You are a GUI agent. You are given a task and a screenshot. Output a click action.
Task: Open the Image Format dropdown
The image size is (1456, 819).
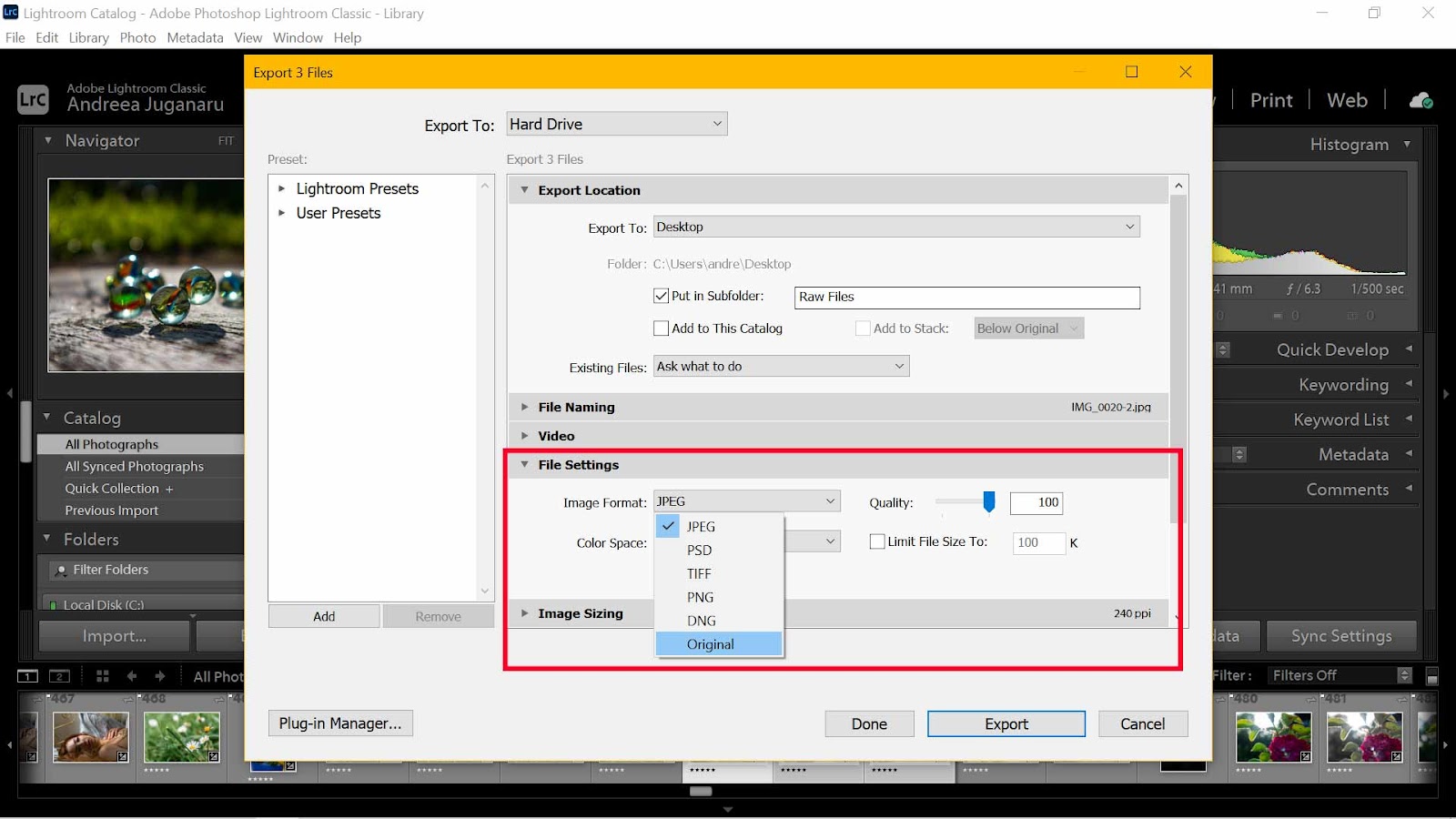click(747, 501)
